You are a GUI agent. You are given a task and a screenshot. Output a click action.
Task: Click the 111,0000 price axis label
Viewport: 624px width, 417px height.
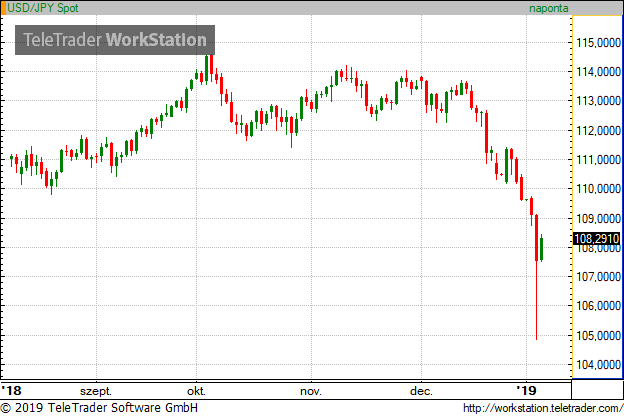pyautogui.click(x=599, y=160)
